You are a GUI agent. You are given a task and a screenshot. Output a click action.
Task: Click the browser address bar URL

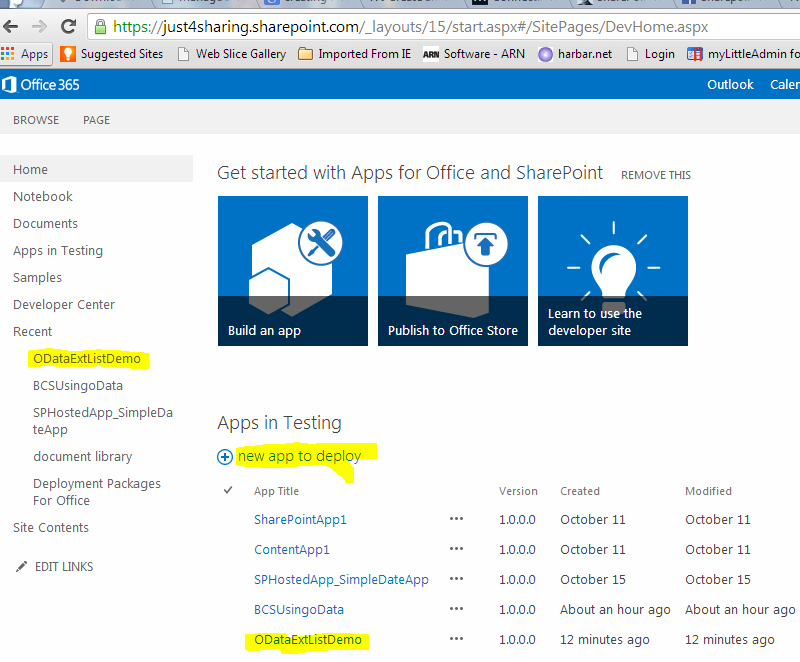pyautogui.click(x=411, y=27)
